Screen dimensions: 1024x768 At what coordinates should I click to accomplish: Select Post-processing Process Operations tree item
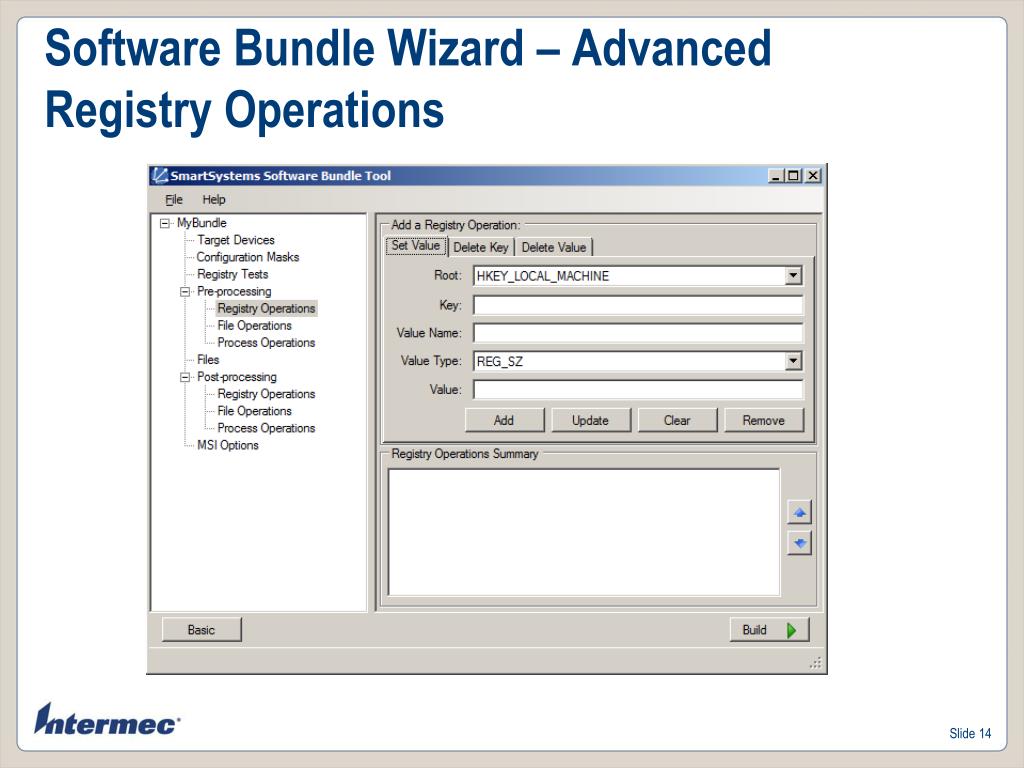coord(266,428)
